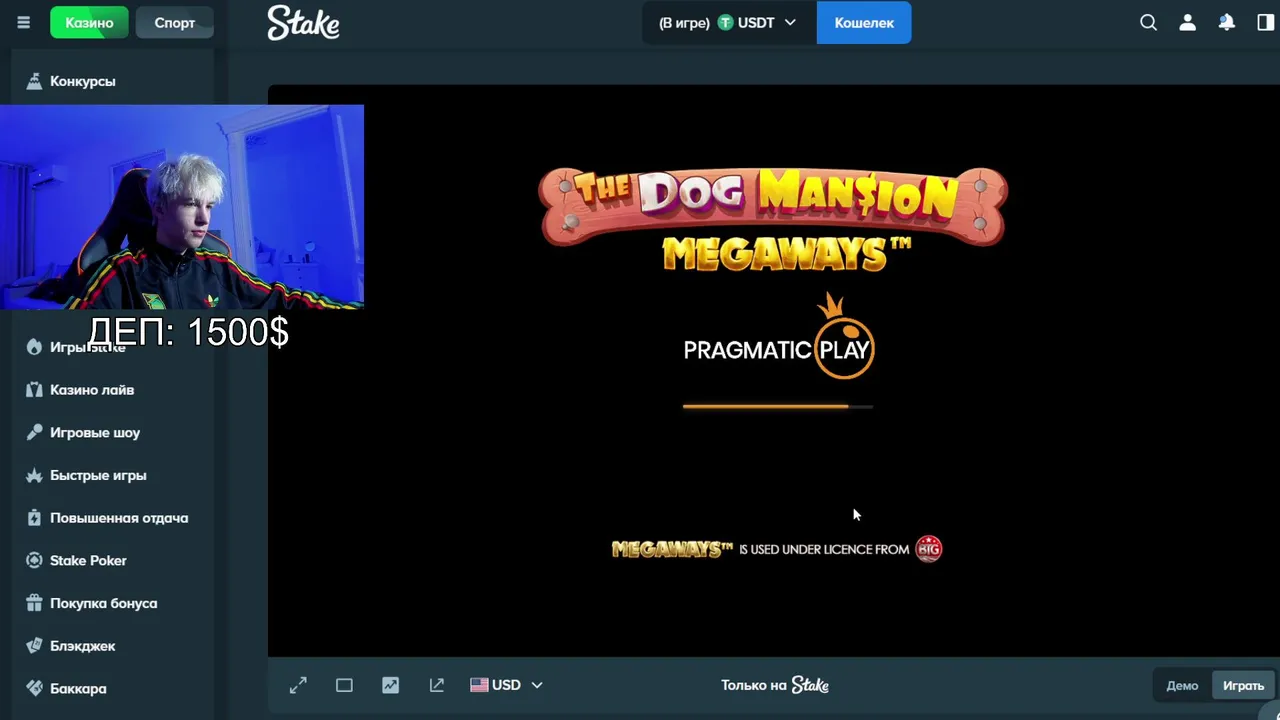The image size is (1280, 720).
Task: Click the Stake logo
Action: point(303,22)
